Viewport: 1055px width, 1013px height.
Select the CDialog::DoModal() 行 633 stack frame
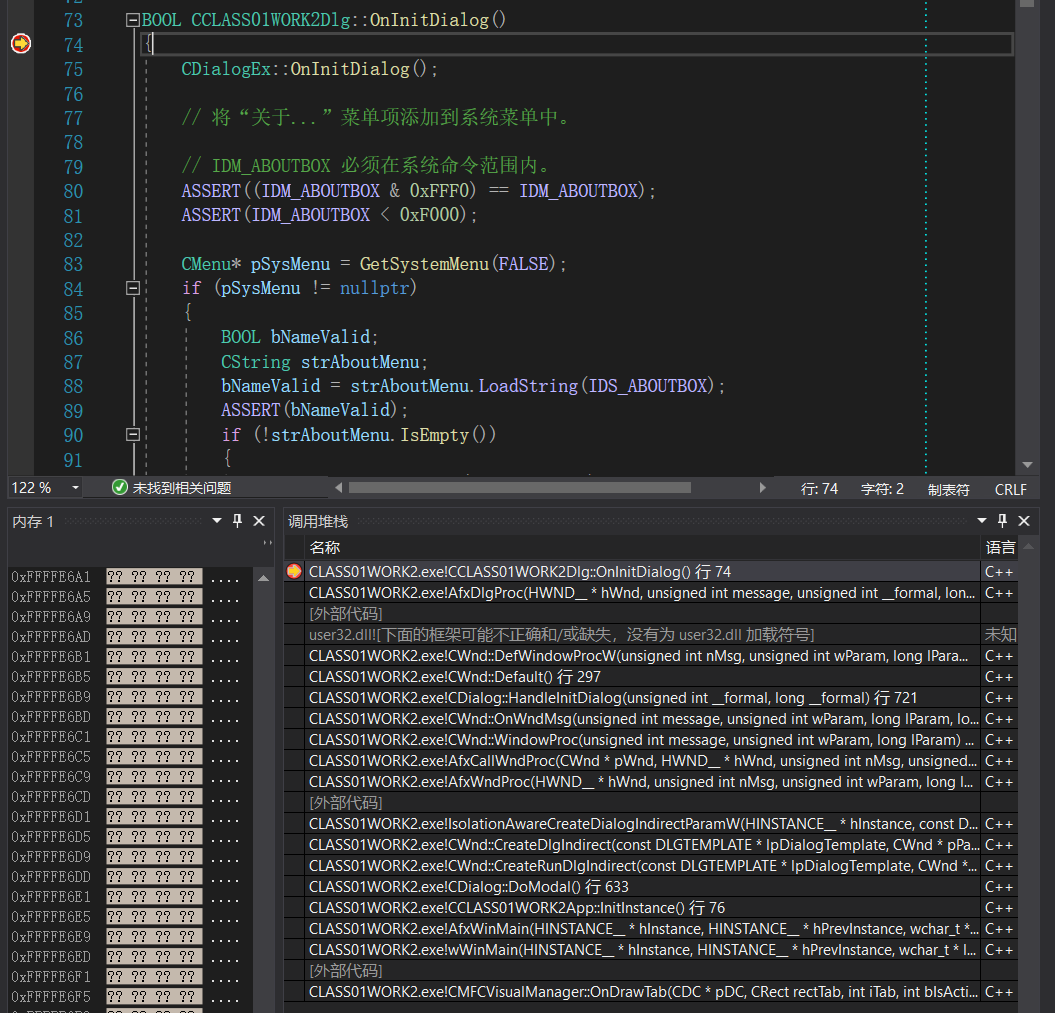(643, 887)
